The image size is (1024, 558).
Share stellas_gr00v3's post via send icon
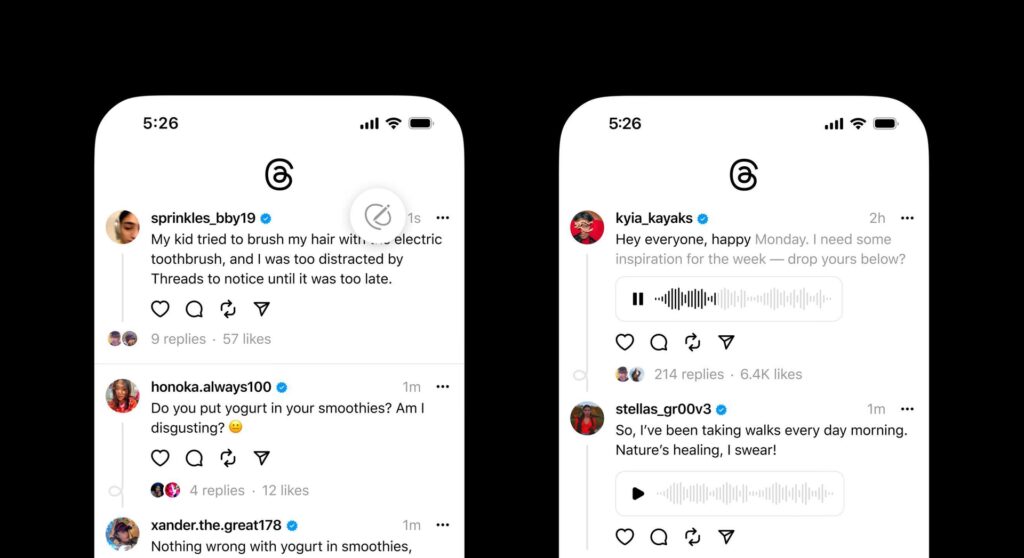click(x=726, y=536)
